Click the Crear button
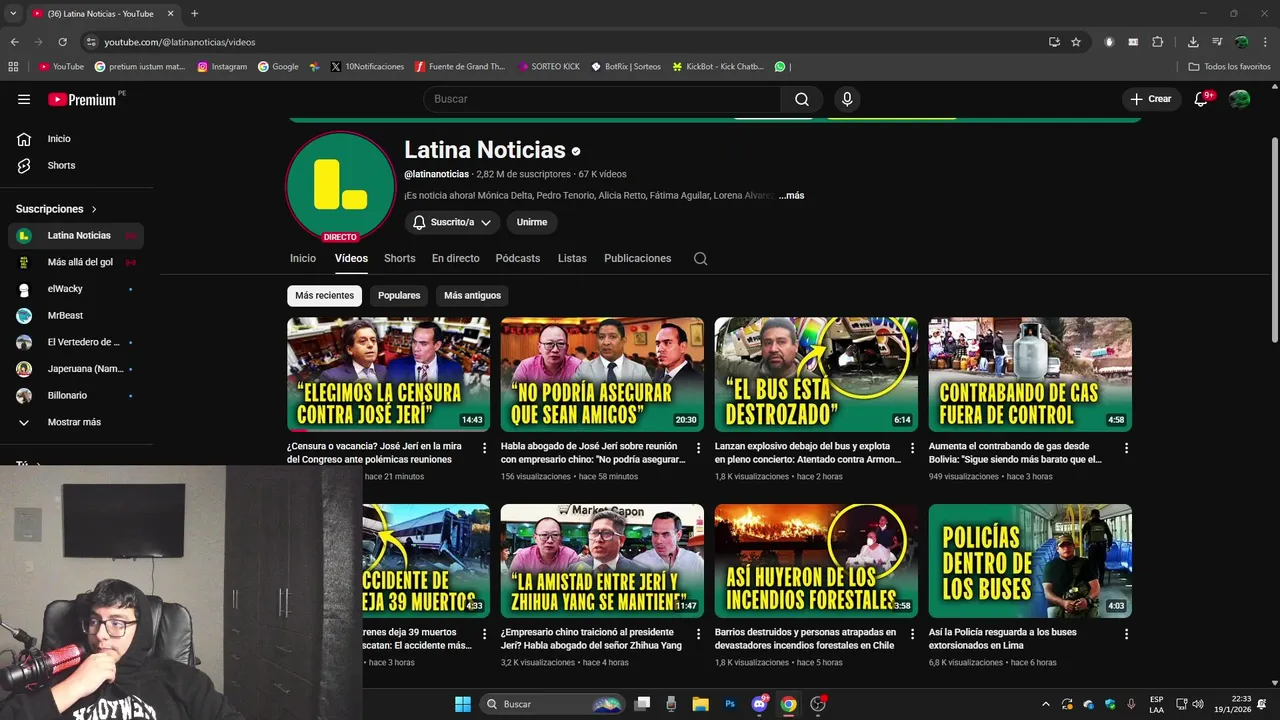This screenshot has width=1280, height=720. pyautogui.click(x=1151, y=99)
